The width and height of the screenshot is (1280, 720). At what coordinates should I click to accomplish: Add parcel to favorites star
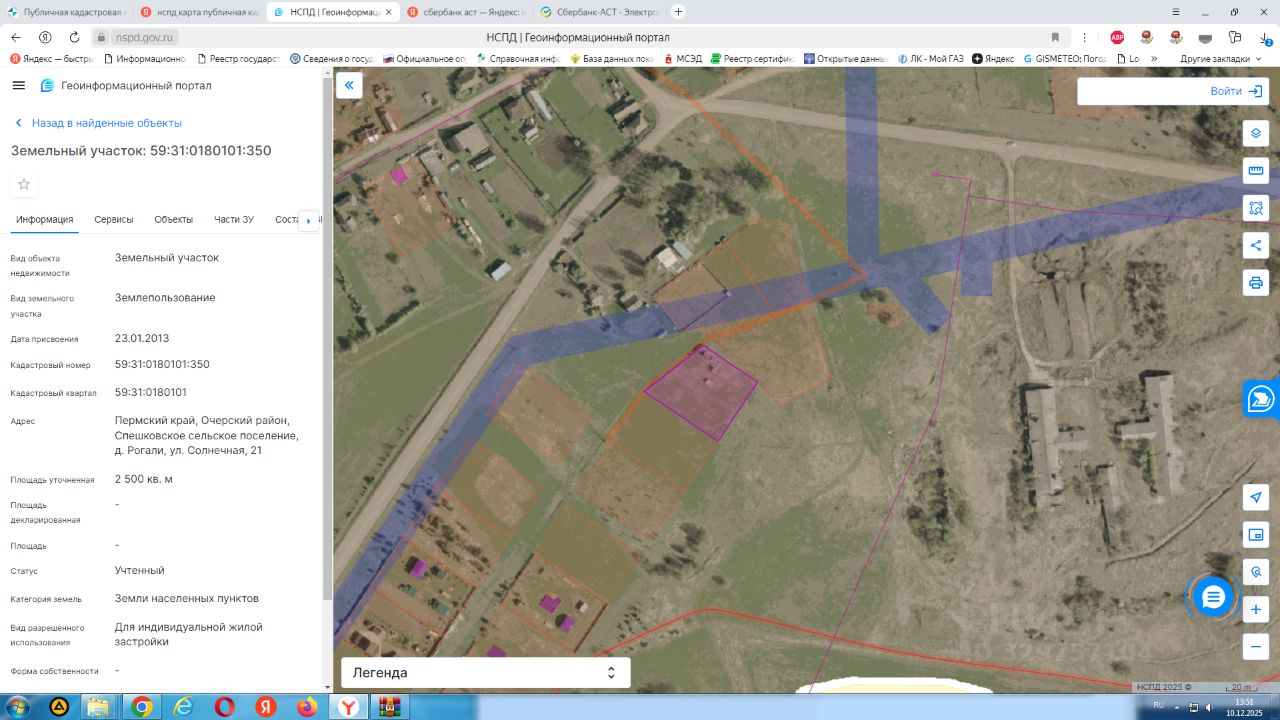pyautogui.click(x=24, y=184)
